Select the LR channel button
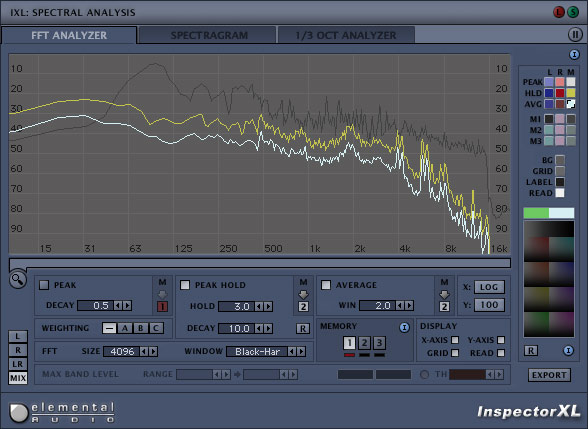This screenshot has width=588, height=429. [x=18, y=364]
